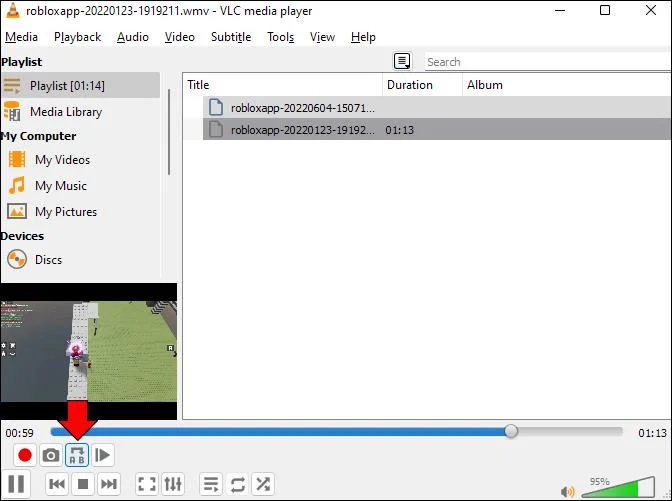Toggle random shuffle playback
Viewport: 672px width, 501px height.
click(263, 484)
